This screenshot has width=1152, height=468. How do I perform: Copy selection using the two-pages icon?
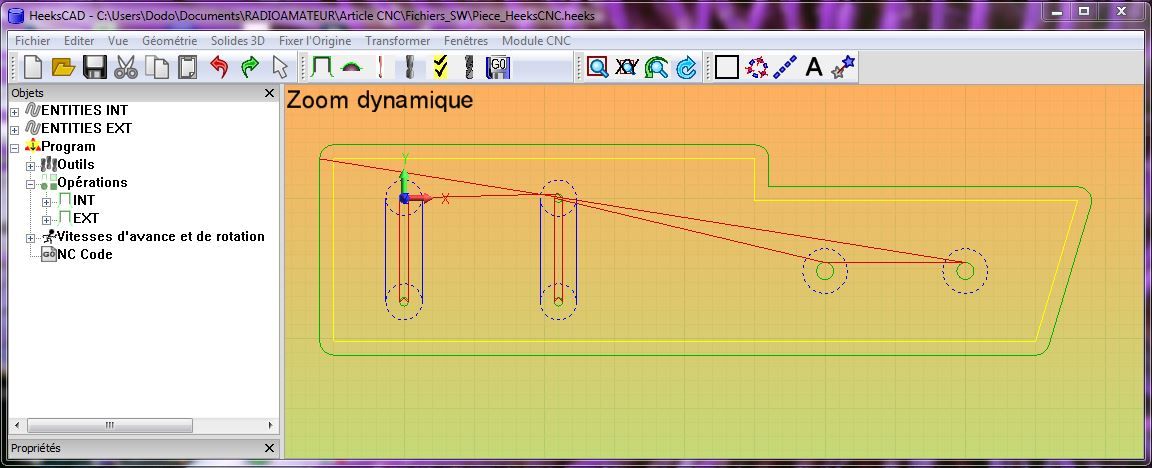pyautogui.click(x=156, y=68)
